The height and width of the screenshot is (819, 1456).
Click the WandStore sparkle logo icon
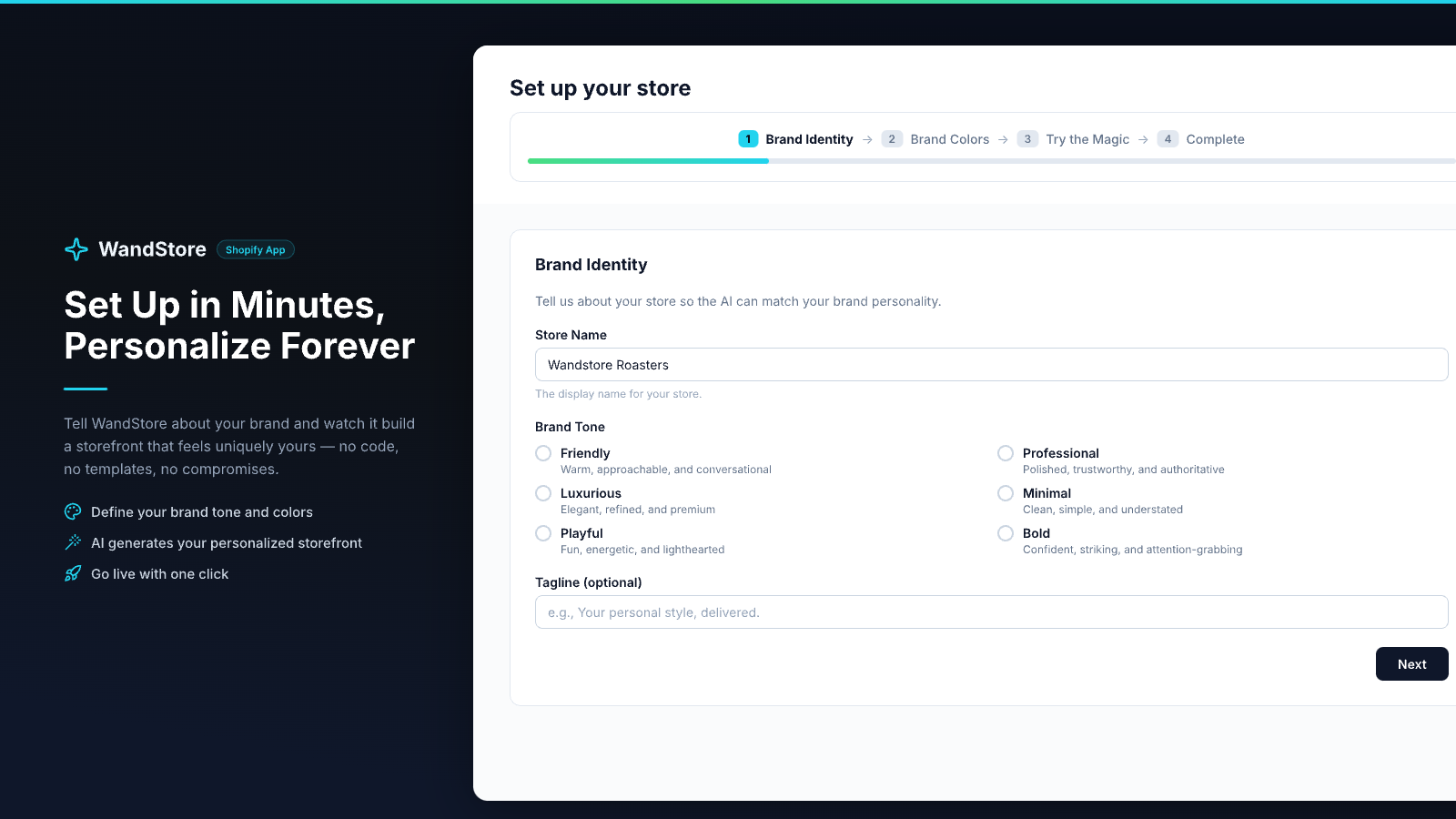tap(76, 249)
